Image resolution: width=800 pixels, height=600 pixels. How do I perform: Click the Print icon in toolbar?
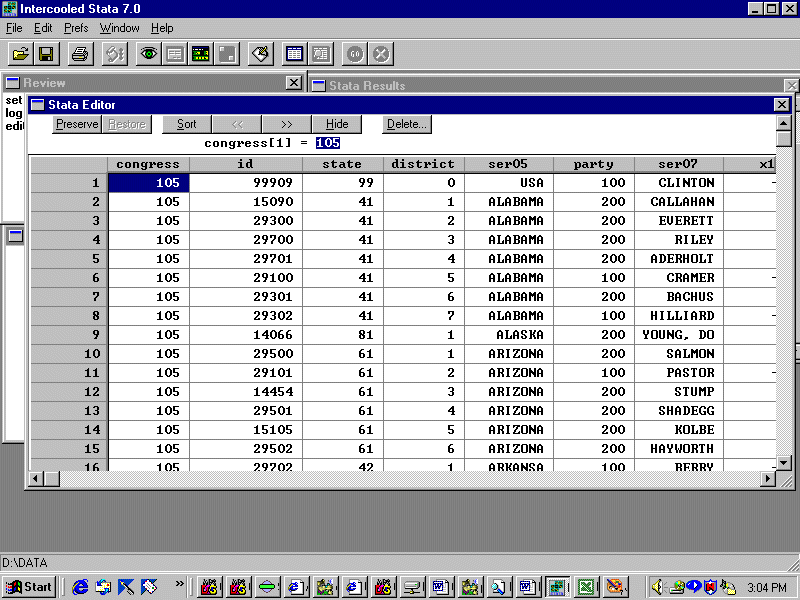[x=80, y=54]
